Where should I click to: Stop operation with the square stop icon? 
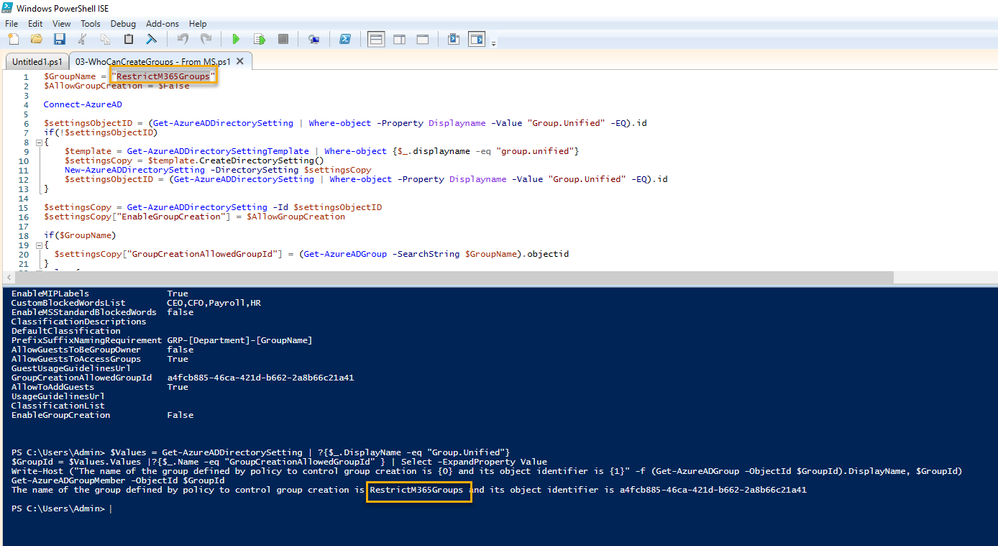coord(283,39)
